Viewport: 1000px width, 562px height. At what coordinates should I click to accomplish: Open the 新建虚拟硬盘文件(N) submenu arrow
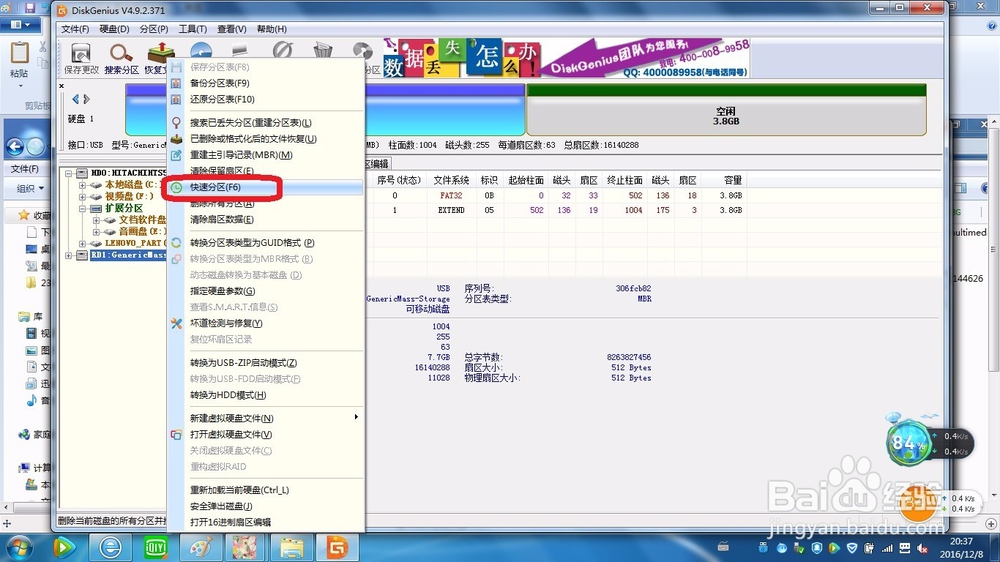point(356,417)
